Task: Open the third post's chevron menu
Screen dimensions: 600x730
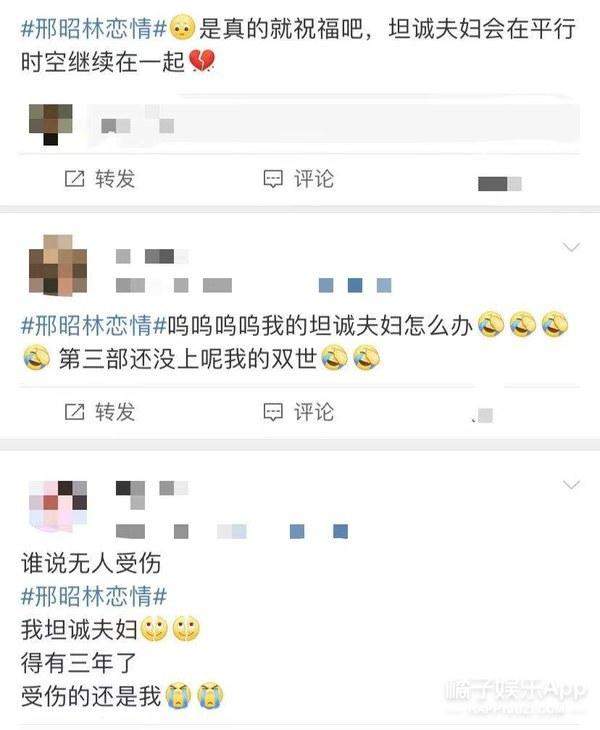Action: coord(571,485)
